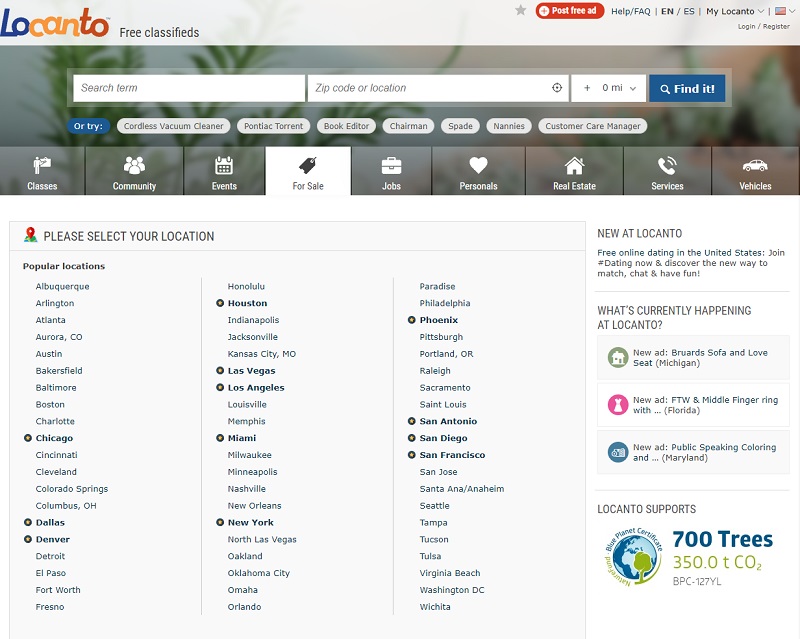
Task: Click the icon for Public Speaking Coloring ad
Action: tap(618, 452)
